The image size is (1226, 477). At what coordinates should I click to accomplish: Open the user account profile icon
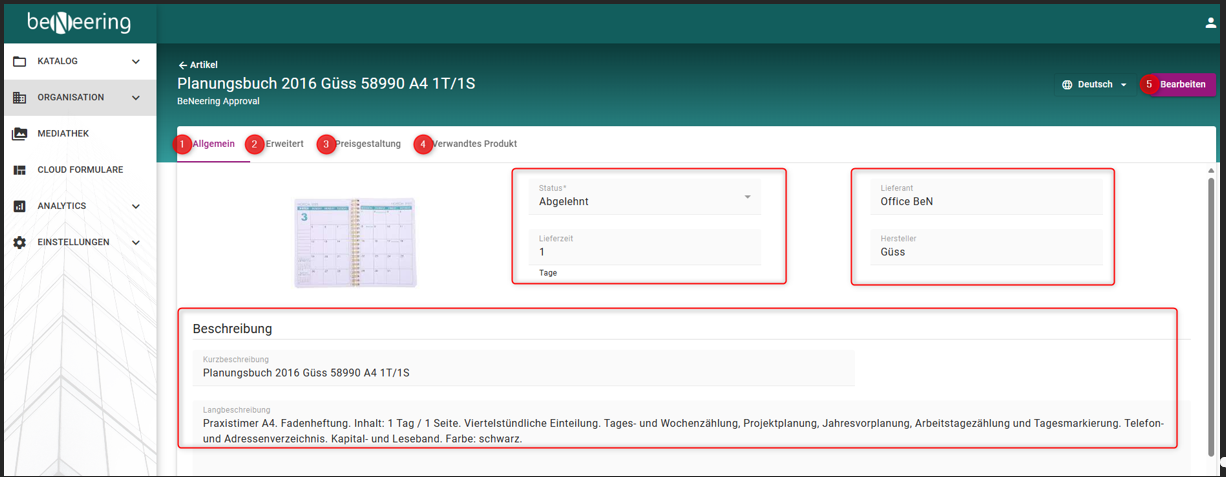coord(1210,23)
